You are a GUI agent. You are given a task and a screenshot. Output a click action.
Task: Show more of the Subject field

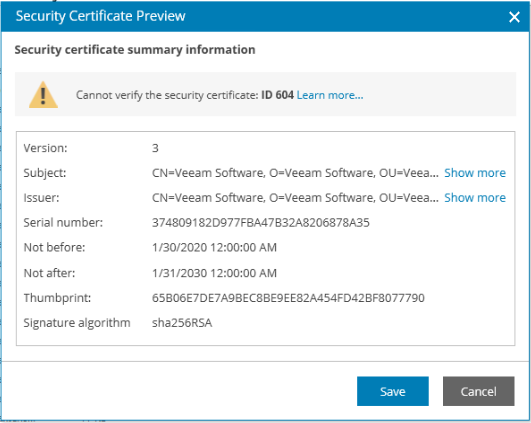475,173
